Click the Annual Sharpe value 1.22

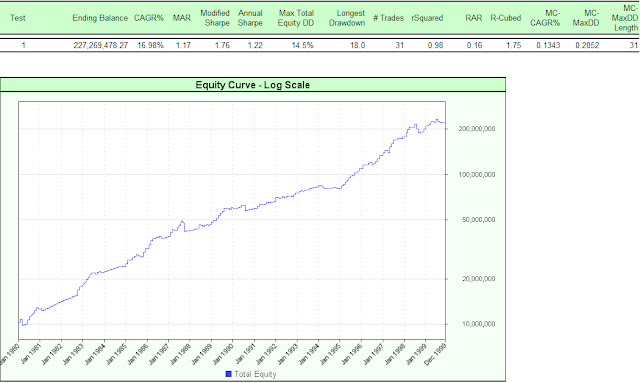click(x=255, y=45)
